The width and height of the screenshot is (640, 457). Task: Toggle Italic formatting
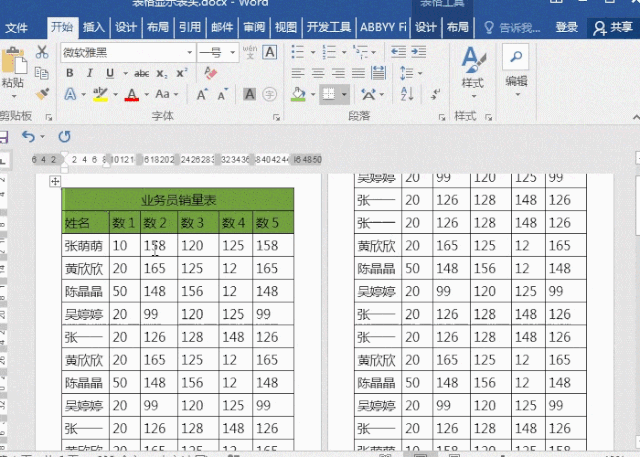point(89,73)
